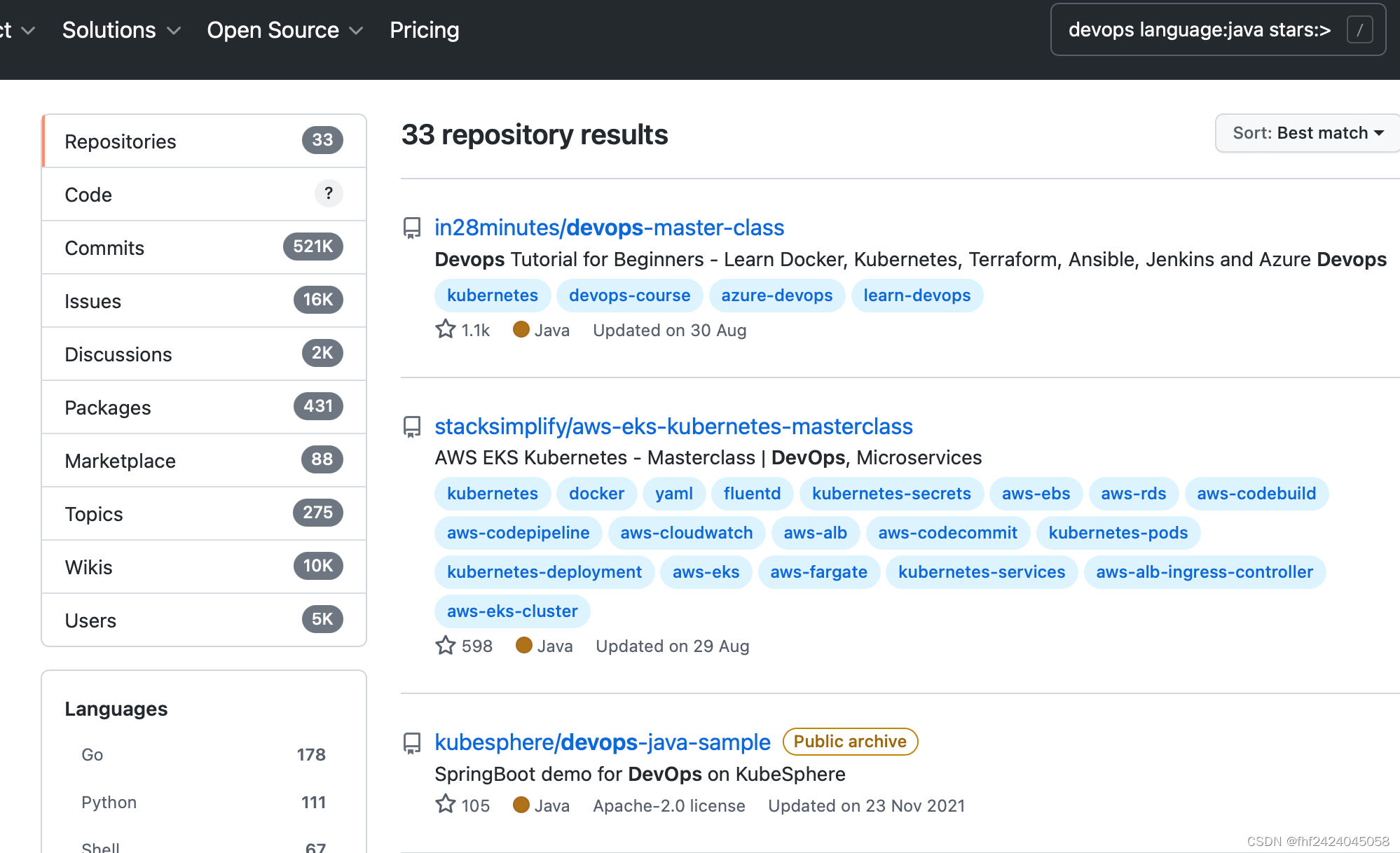Click the star icon showing 105

(x=446, y=804)
